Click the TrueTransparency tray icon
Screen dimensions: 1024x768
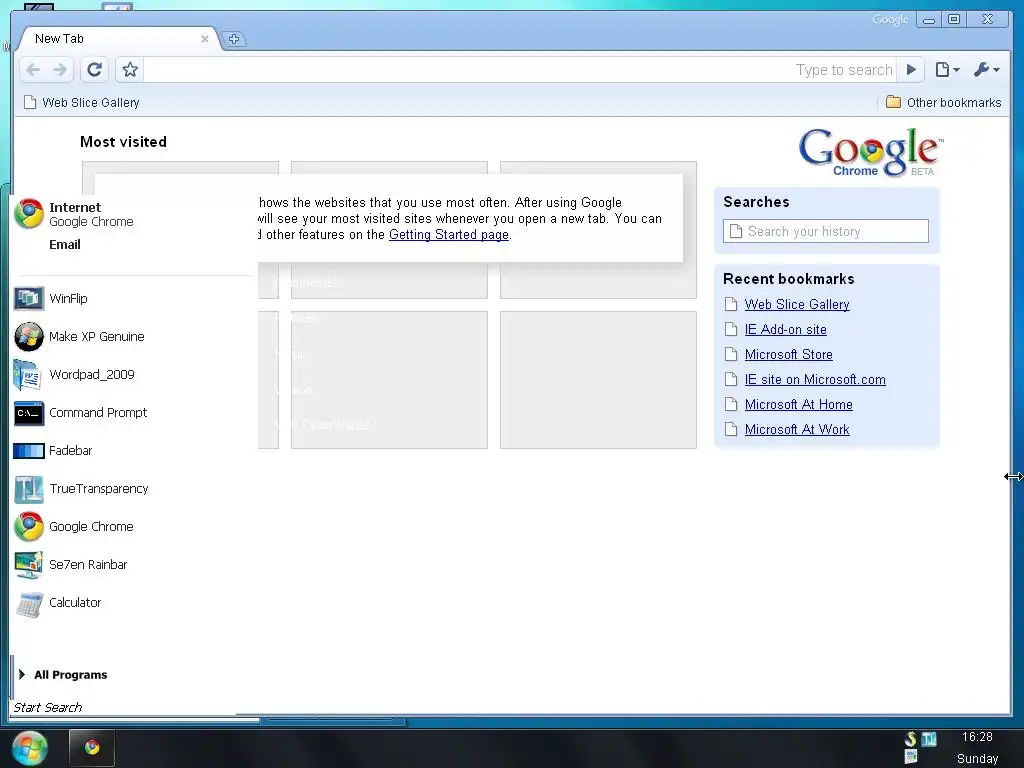pyautogui.click(x=929, y=739)
